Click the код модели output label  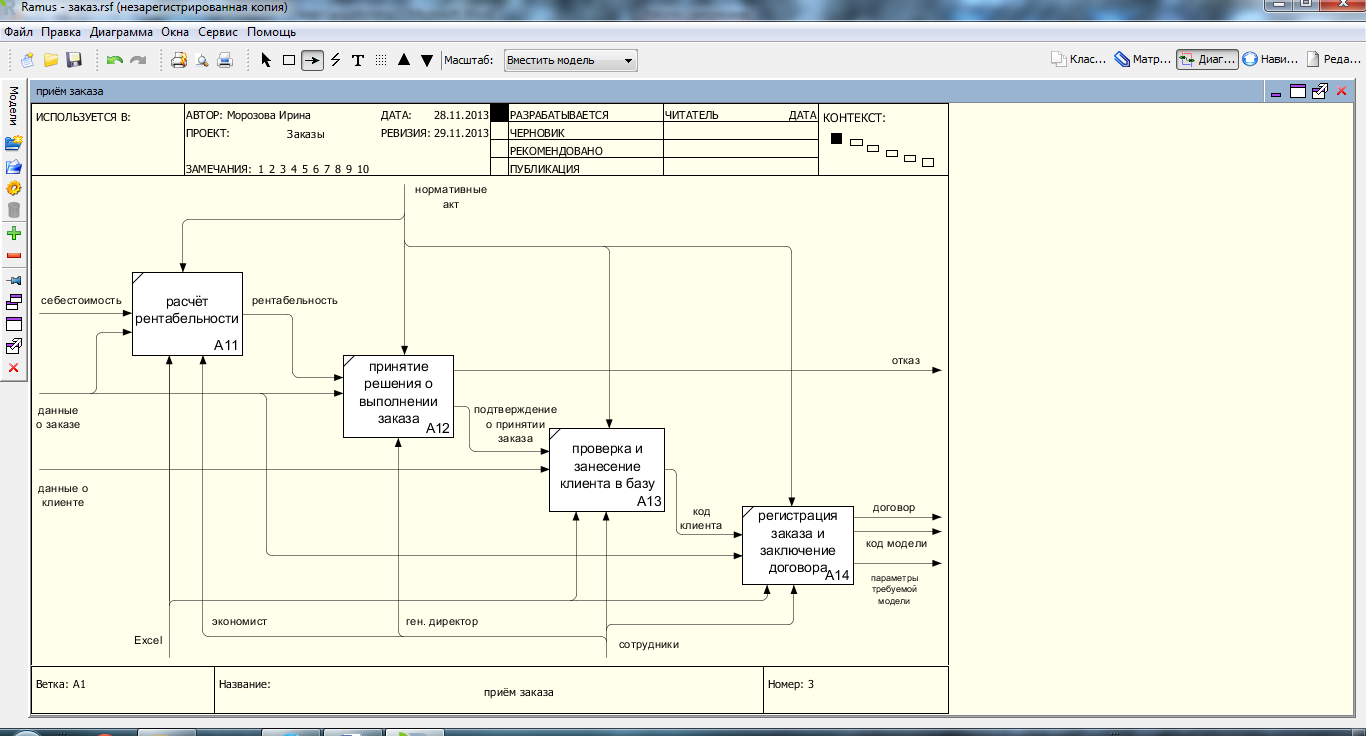point(896,543)
